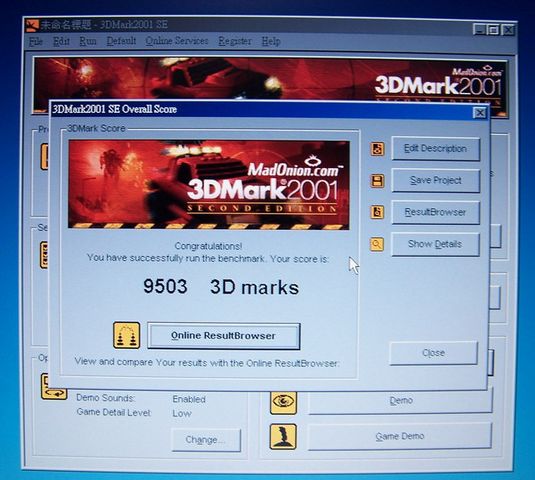Open the Help menu
Image resolution: width=535 pixels, height=480 pixels.
[271, 42]
